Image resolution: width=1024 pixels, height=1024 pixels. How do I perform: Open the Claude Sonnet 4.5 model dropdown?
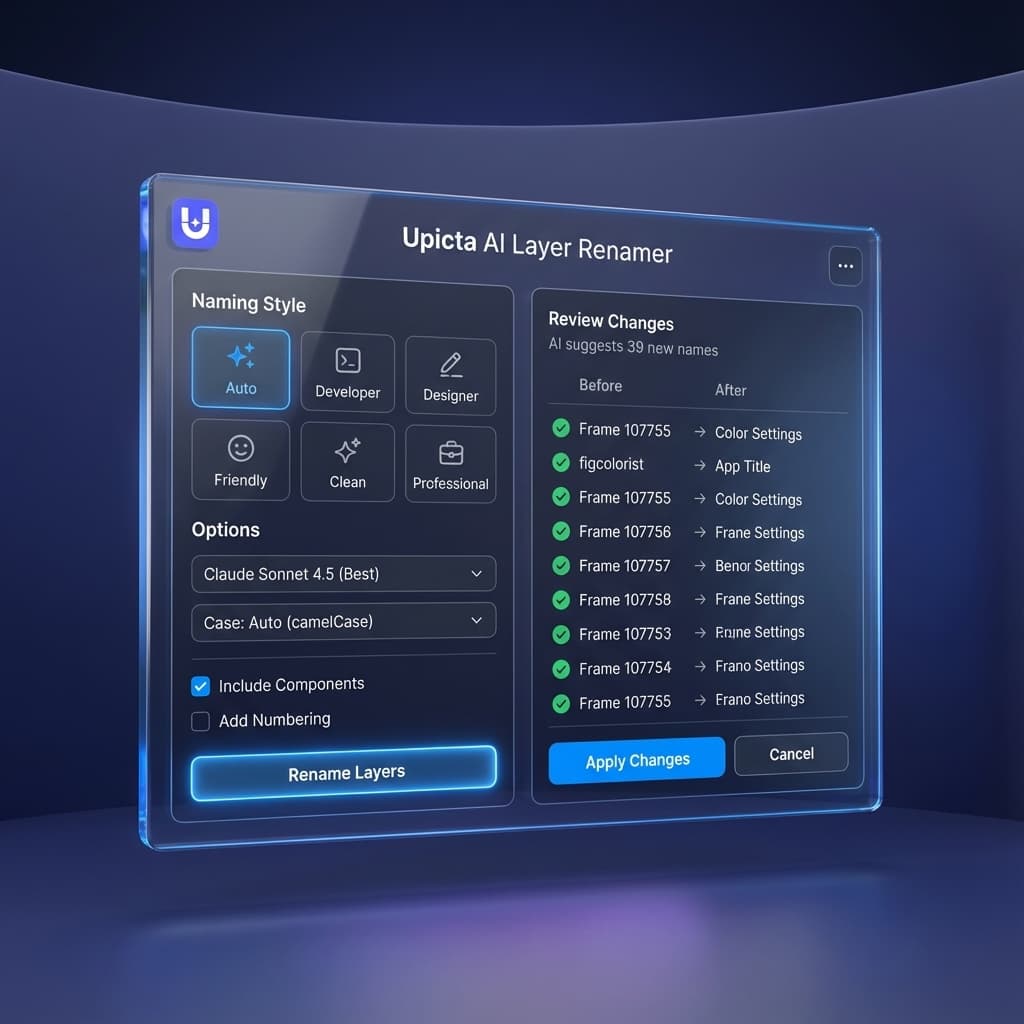pyautogui.click(x=343, y=574)
